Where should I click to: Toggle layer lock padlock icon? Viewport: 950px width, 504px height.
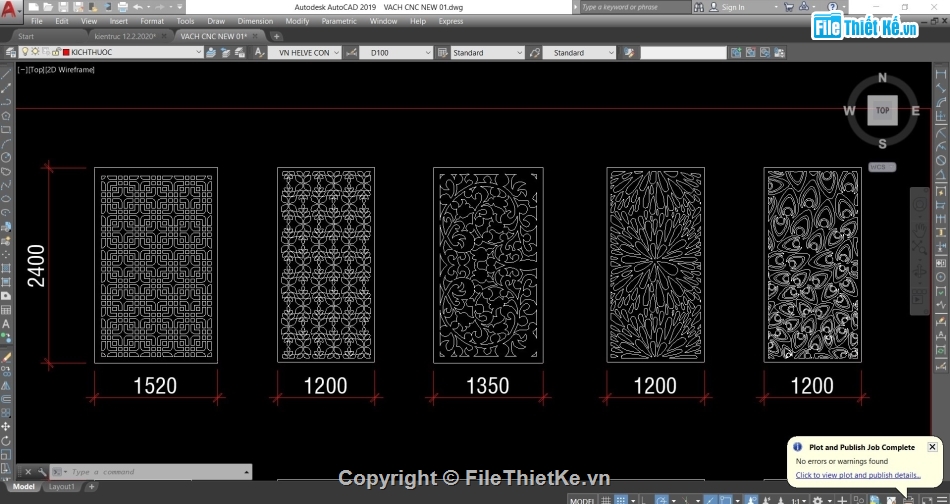click(56, 52)
